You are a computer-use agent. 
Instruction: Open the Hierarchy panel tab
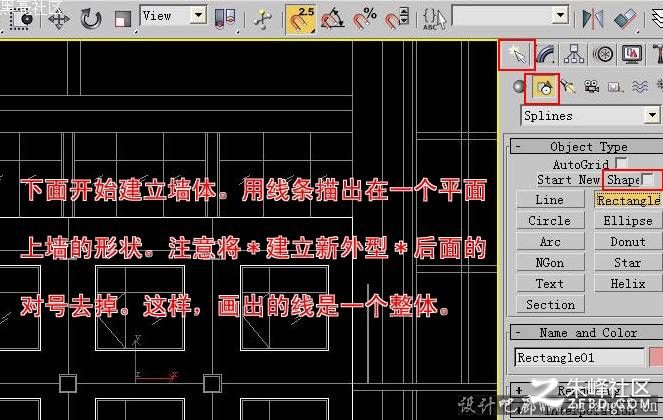pyautogui.click(x=574, y=55)
